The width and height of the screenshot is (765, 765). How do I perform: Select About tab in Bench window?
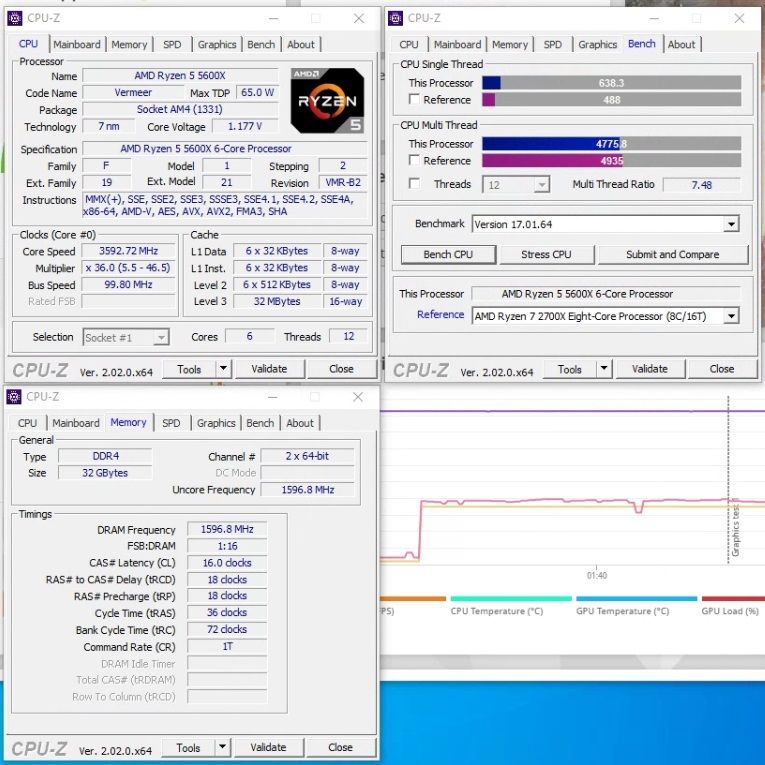pos(682,44)
